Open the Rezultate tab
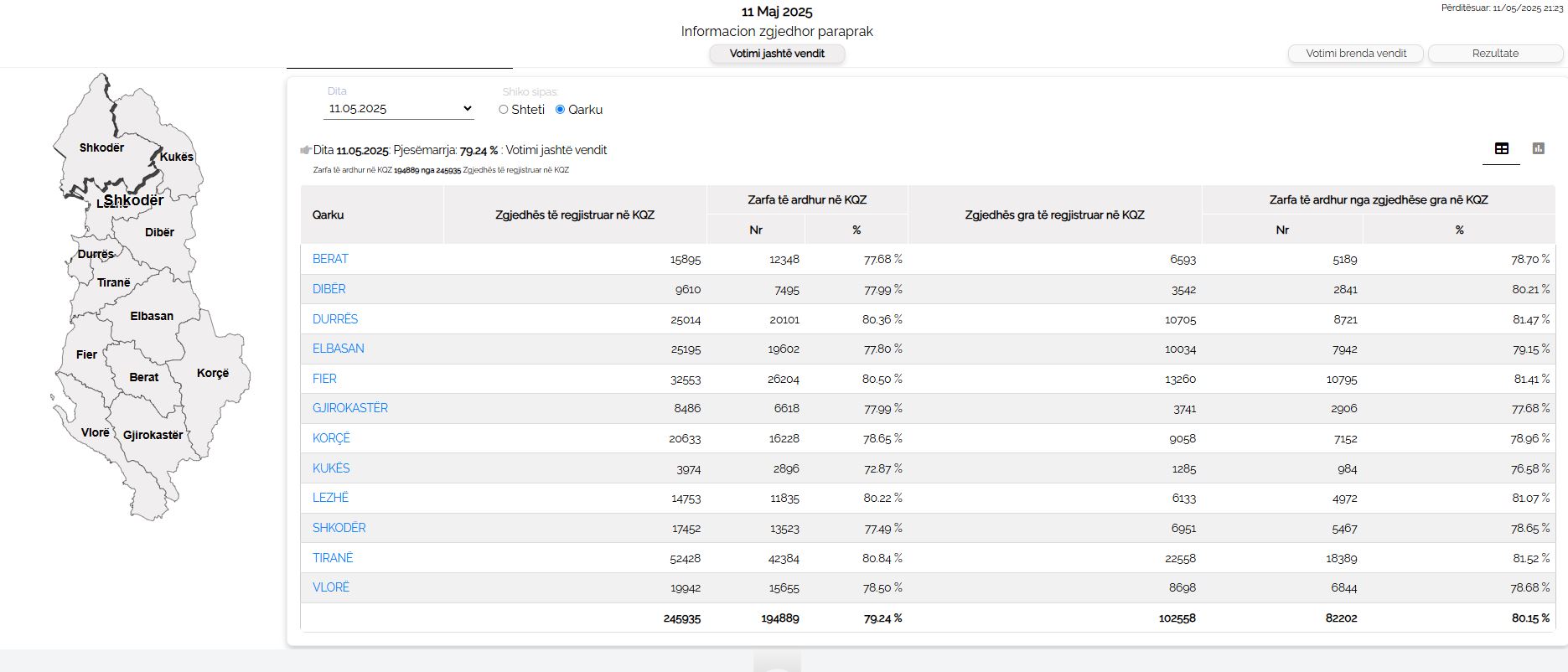The image size is (1568, 672). tap(1494, 54)
